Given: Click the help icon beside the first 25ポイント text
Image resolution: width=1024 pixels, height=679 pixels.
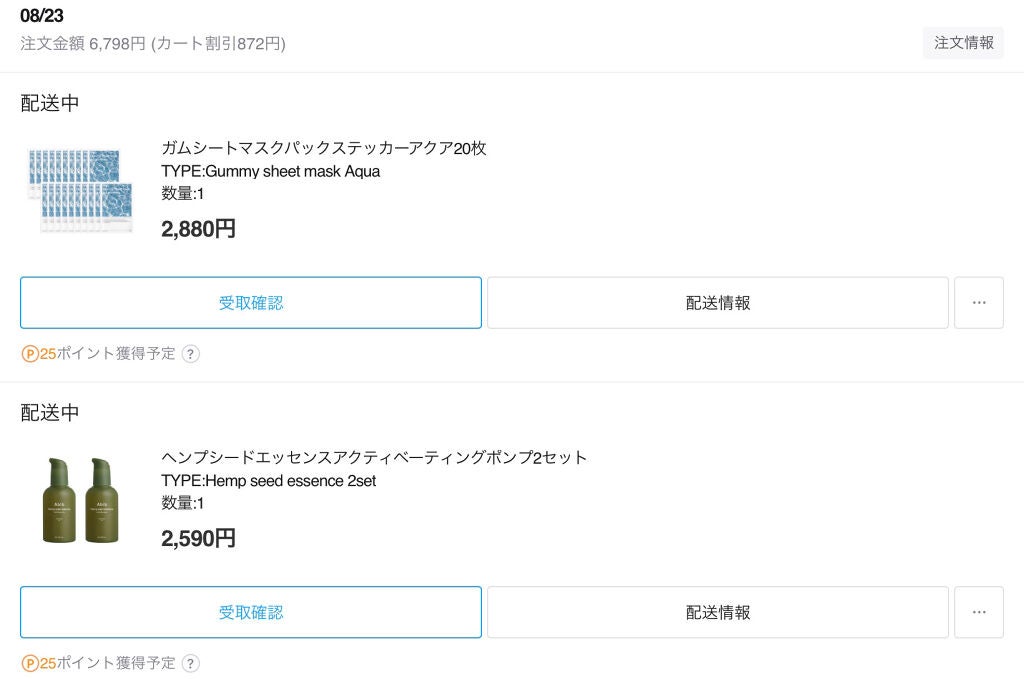Looking at the screenshot, I should tap(190, 354).
